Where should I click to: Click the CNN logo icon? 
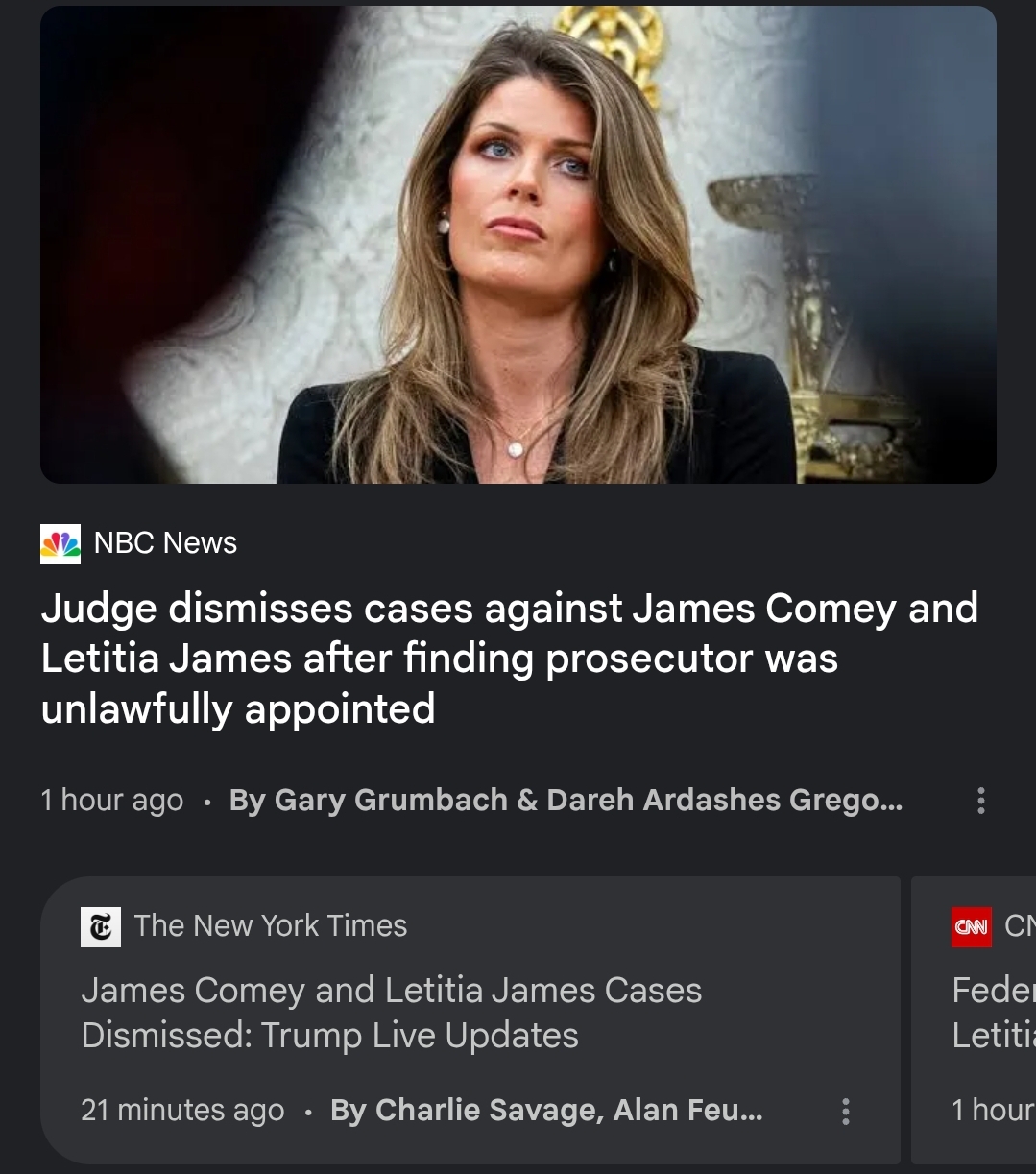coord(972,926)
